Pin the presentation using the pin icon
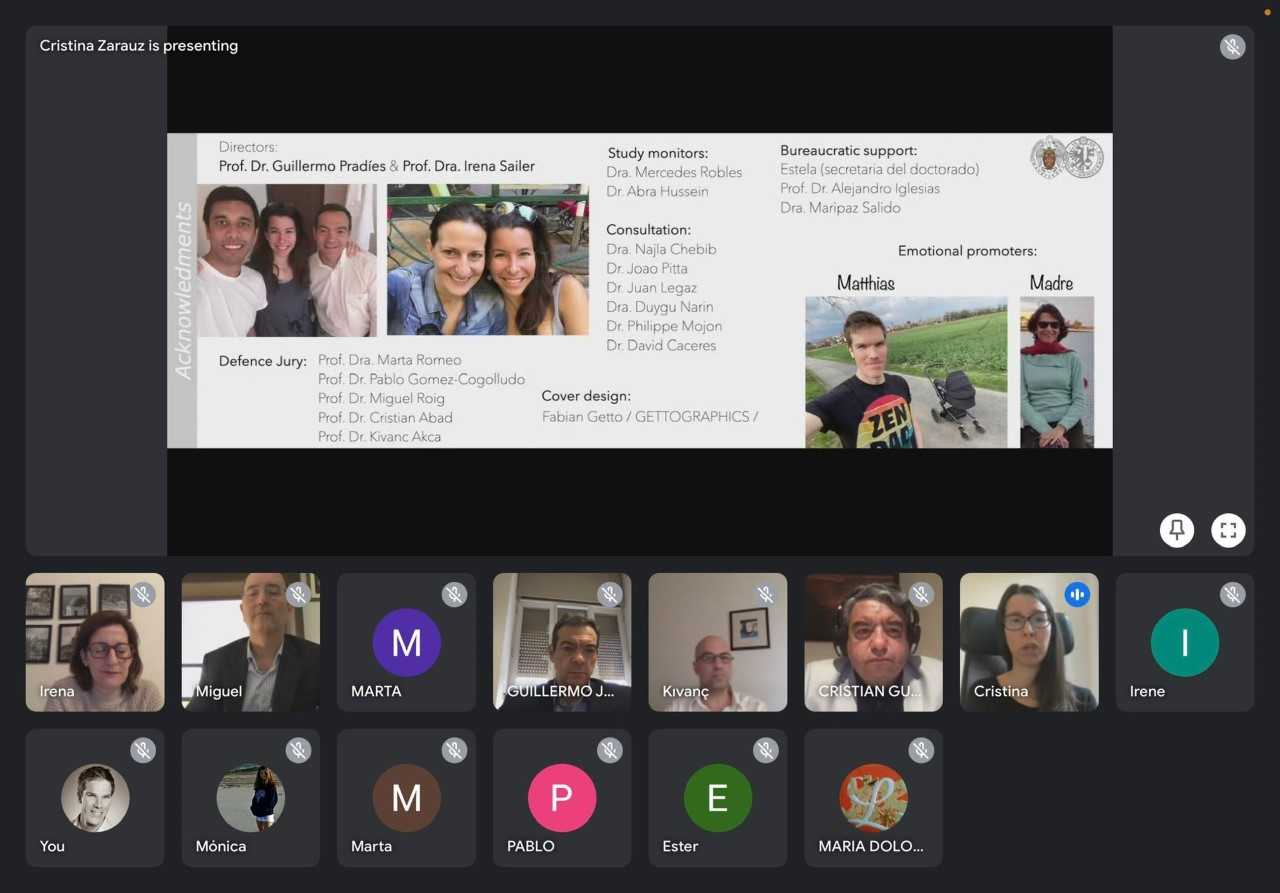The width and height of the screenshot is (1280, 893). coord(1177,530)
